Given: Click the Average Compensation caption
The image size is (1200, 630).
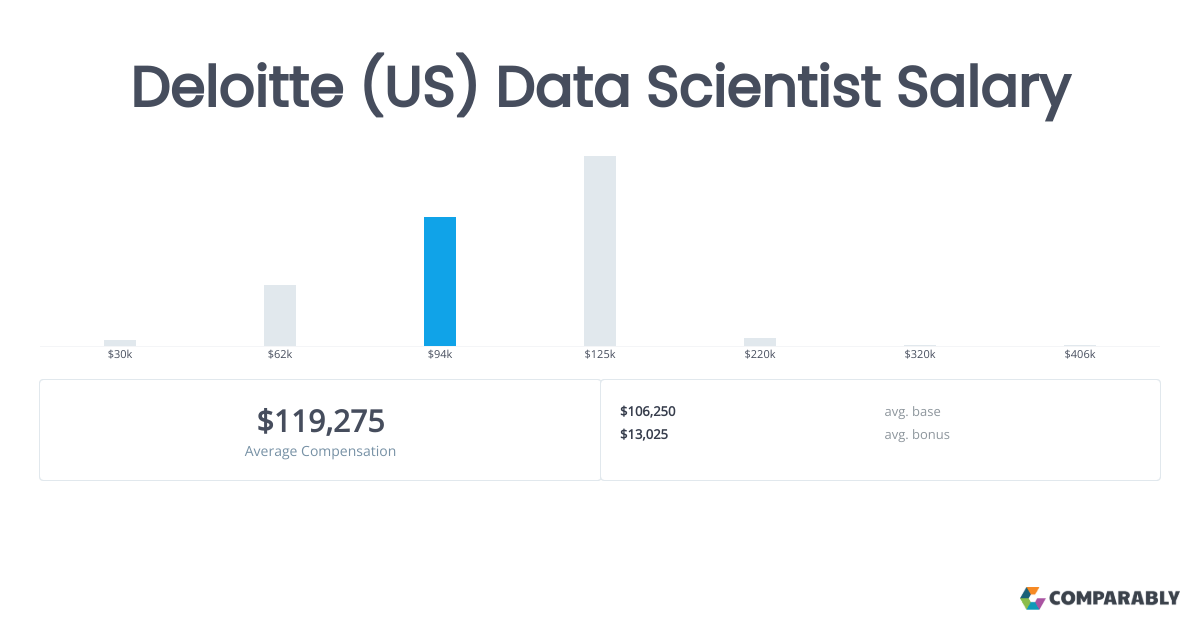Looking at the screenshot, I should pyautogui.click(x=320, y=451).
